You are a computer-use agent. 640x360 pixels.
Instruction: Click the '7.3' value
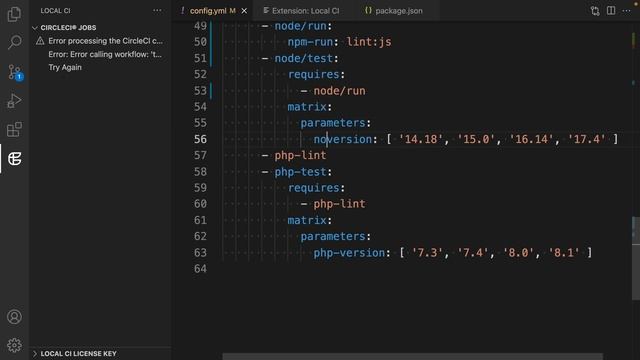[427, 253]
